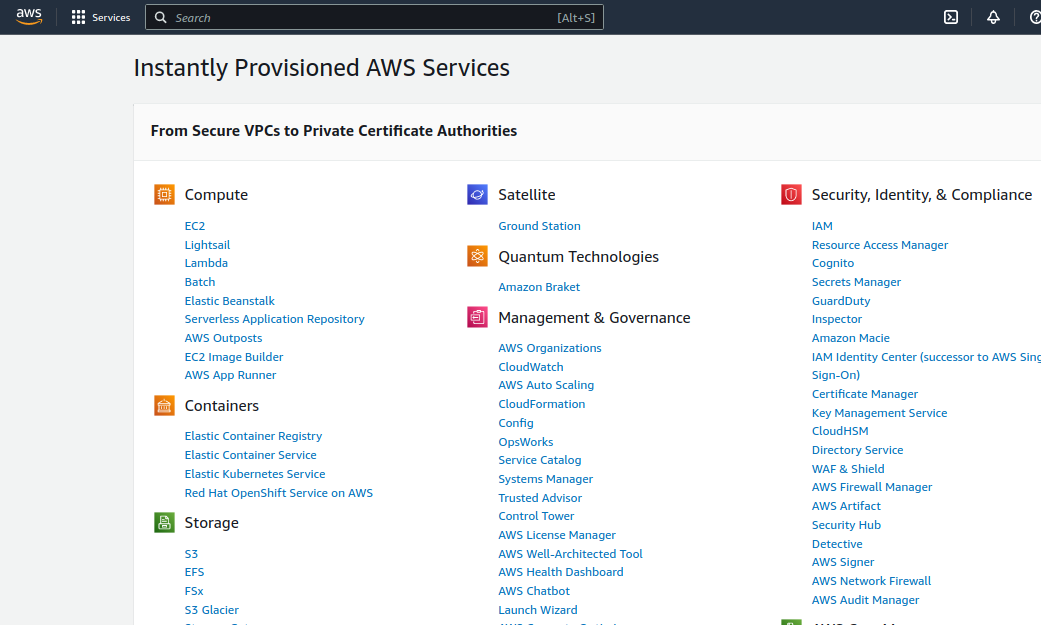The image size is (1041, 625).
Task: Open the Services menu label
Action: coord(111,17)
